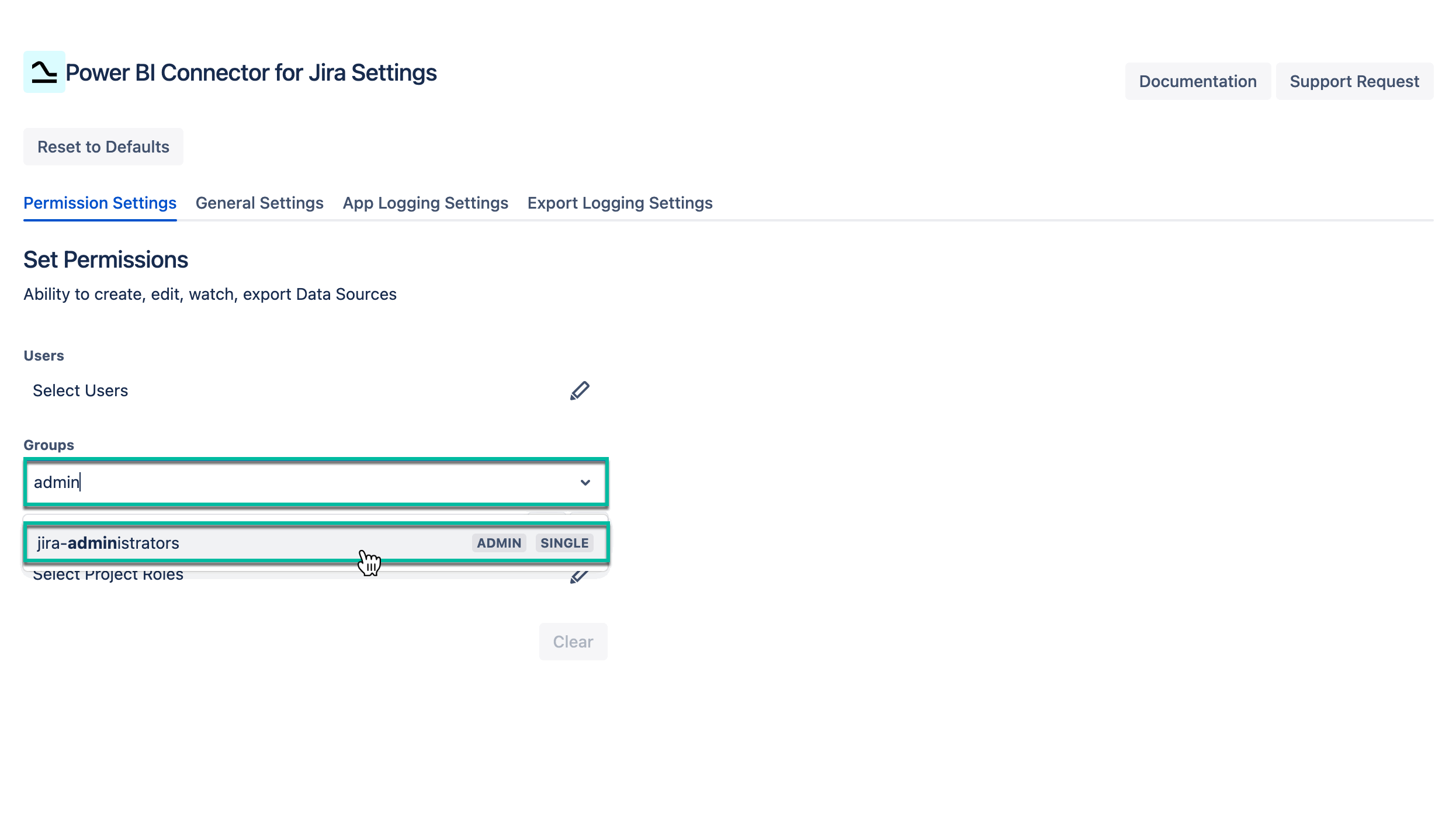Click the Clear button
Viewport: 1456px width, 817px height.
click(573, 642)
